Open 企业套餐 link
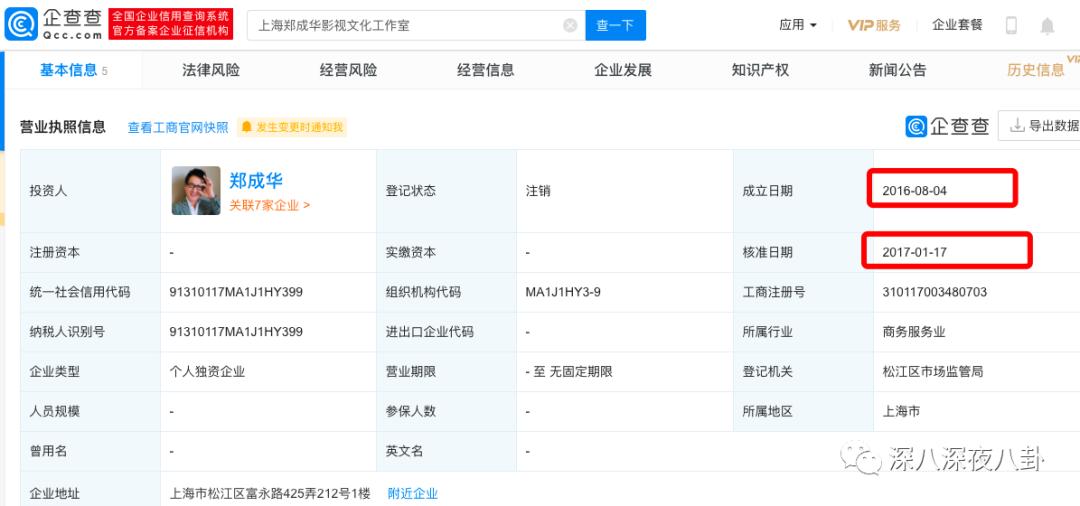Image resolution: width=1080 pixels, height=506 pixels. pos(957,25)
